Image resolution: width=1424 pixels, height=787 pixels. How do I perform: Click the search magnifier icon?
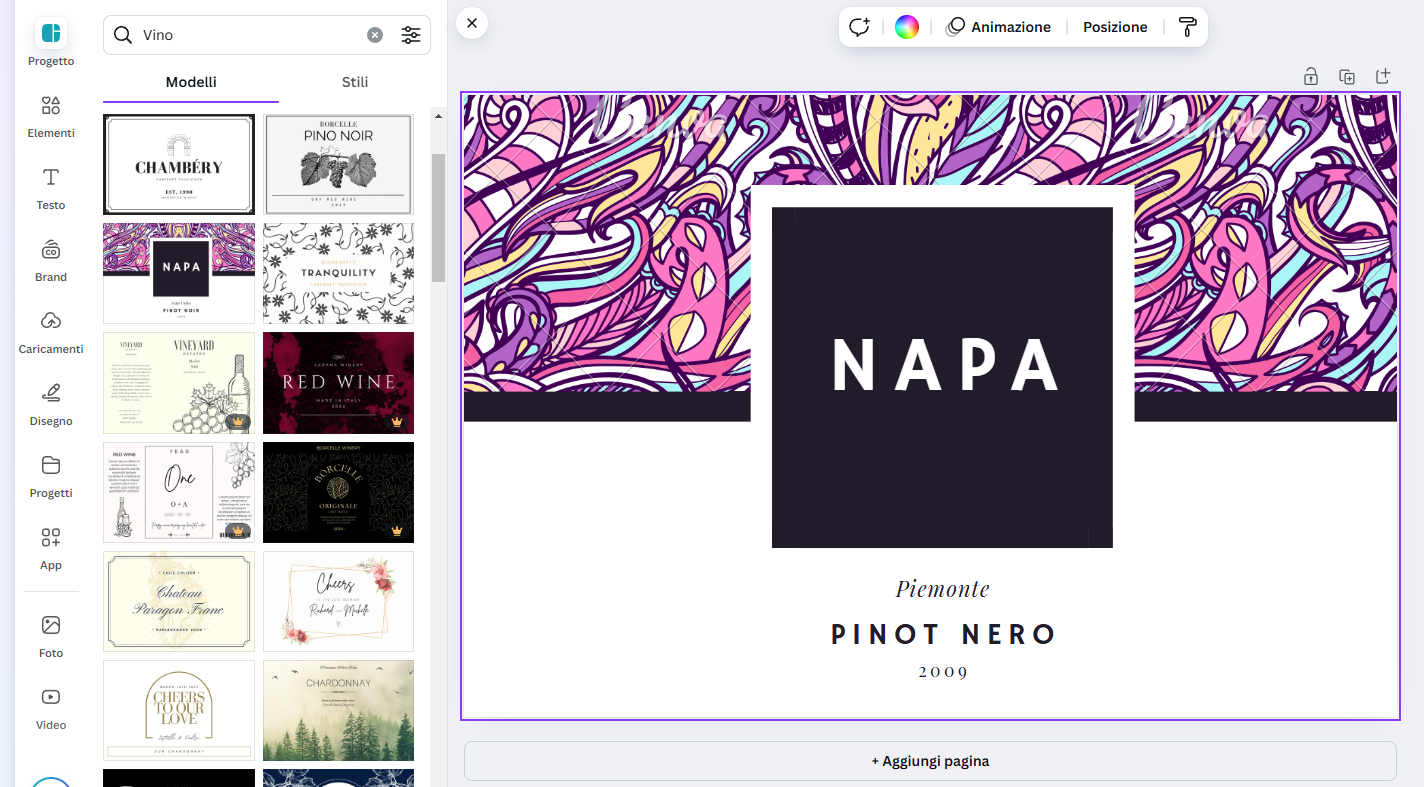click(x=123, y=35)
